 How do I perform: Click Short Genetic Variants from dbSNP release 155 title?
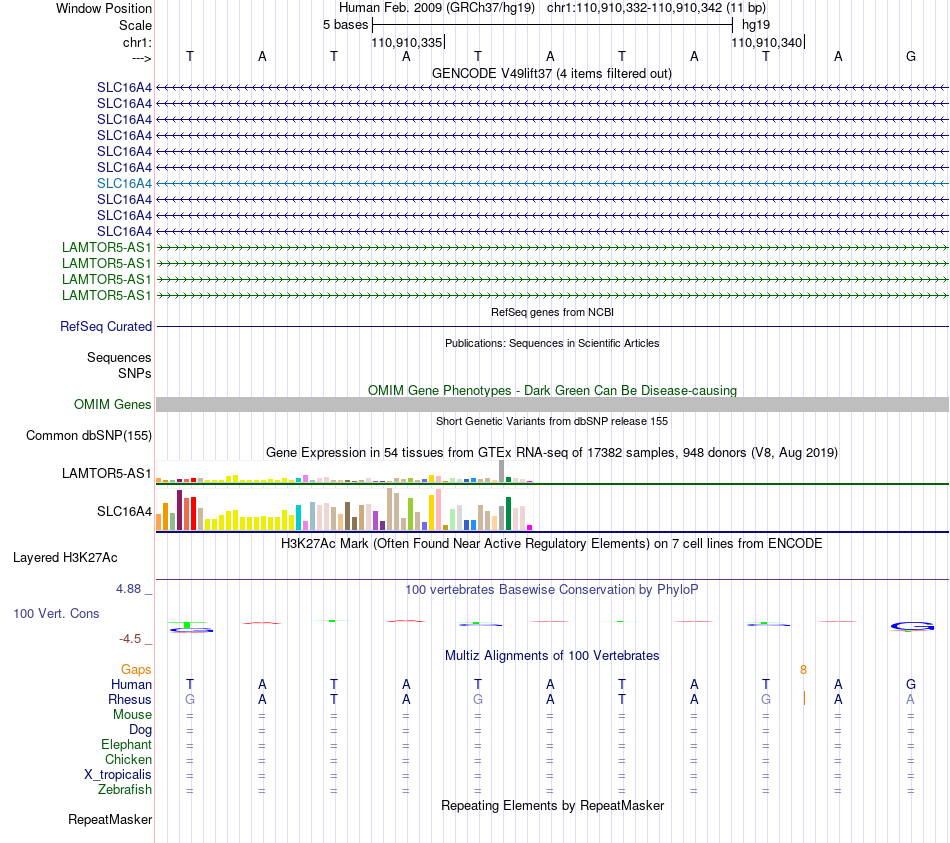552,421
